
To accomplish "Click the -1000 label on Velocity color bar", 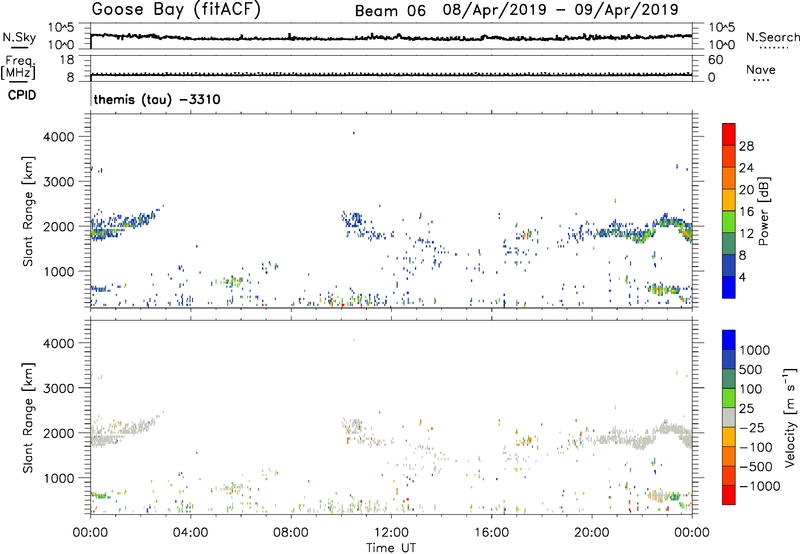I will tap(759, 486).
